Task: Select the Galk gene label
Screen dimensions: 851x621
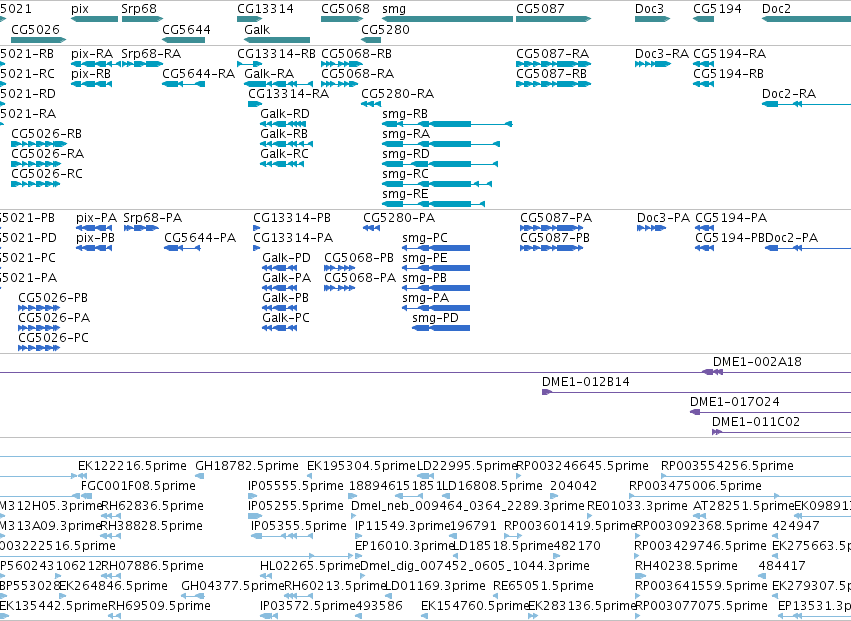Action: tap(257, 30)
